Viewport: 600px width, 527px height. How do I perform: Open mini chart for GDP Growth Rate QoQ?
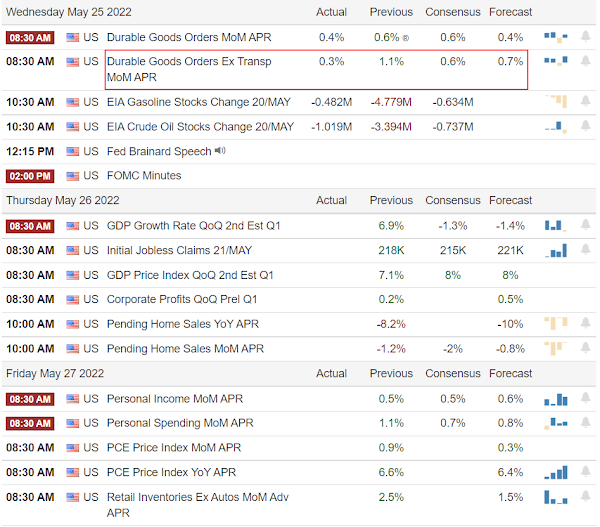click(556, 225)
